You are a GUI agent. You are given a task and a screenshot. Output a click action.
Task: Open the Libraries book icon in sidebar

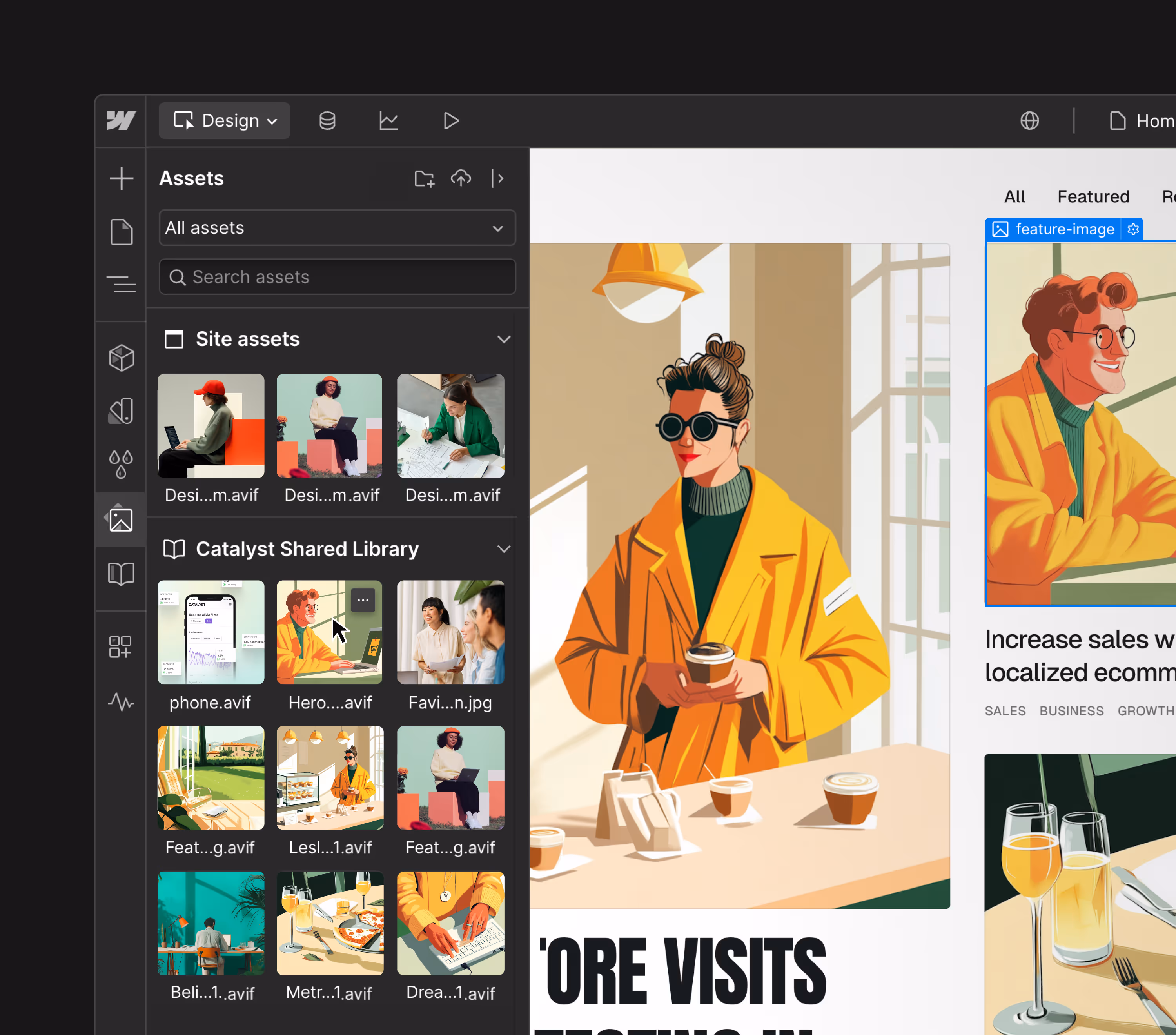122,574
